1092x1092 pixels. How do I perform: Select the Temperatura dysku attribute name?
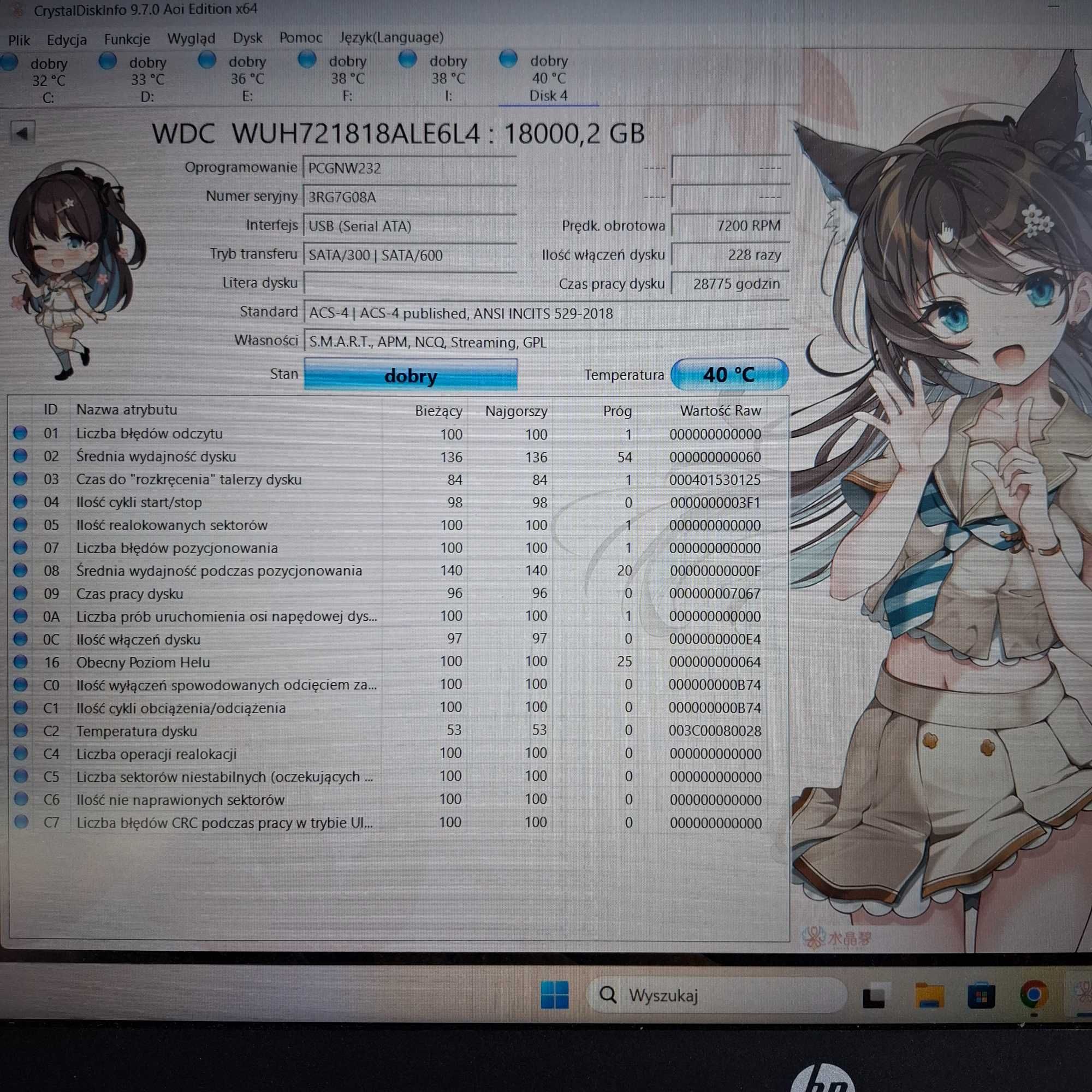(137, 732)
